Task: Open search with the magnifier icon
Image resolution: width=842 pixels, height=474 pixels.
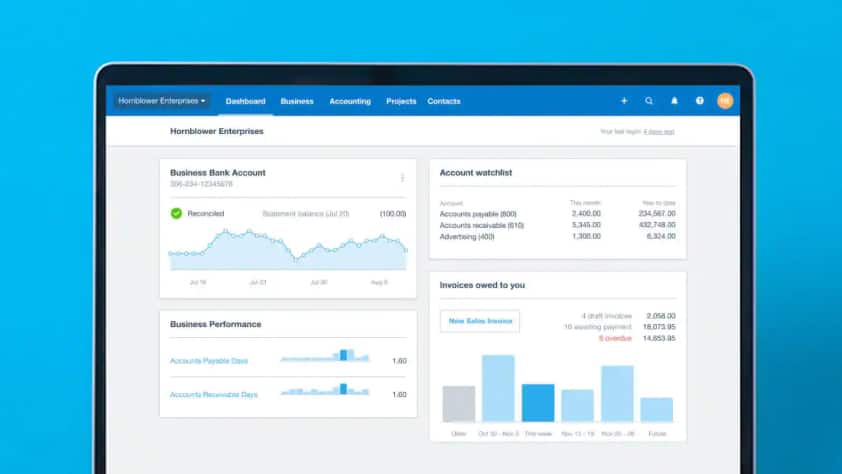Action: click(649, 101)
